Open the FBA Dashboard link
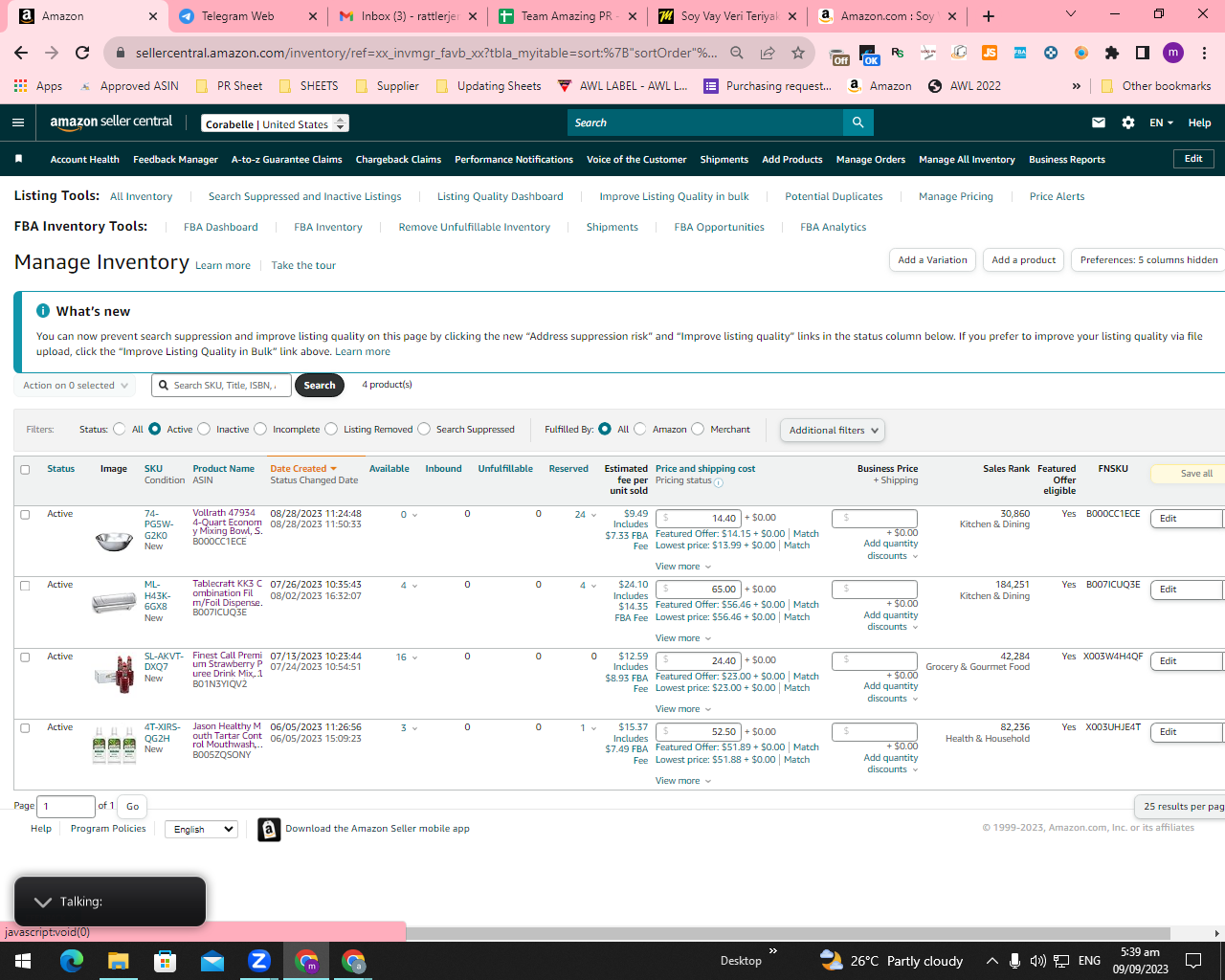The height and width of the screenshot is (980, 1225). pyautogui.click(x=221, y=228)
